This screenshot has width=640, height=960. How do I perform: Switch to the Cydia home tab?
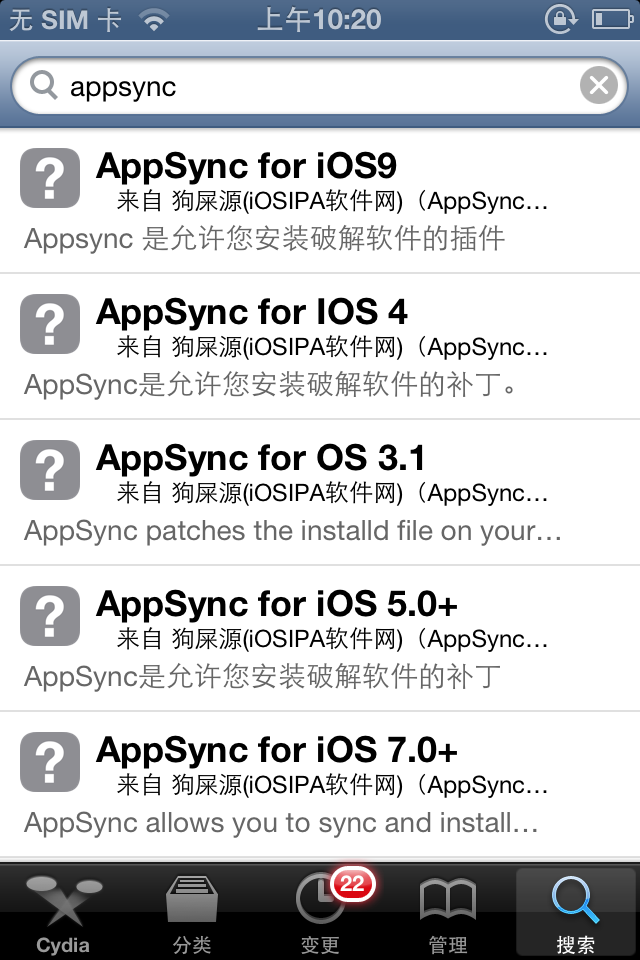tap(64, 913)
